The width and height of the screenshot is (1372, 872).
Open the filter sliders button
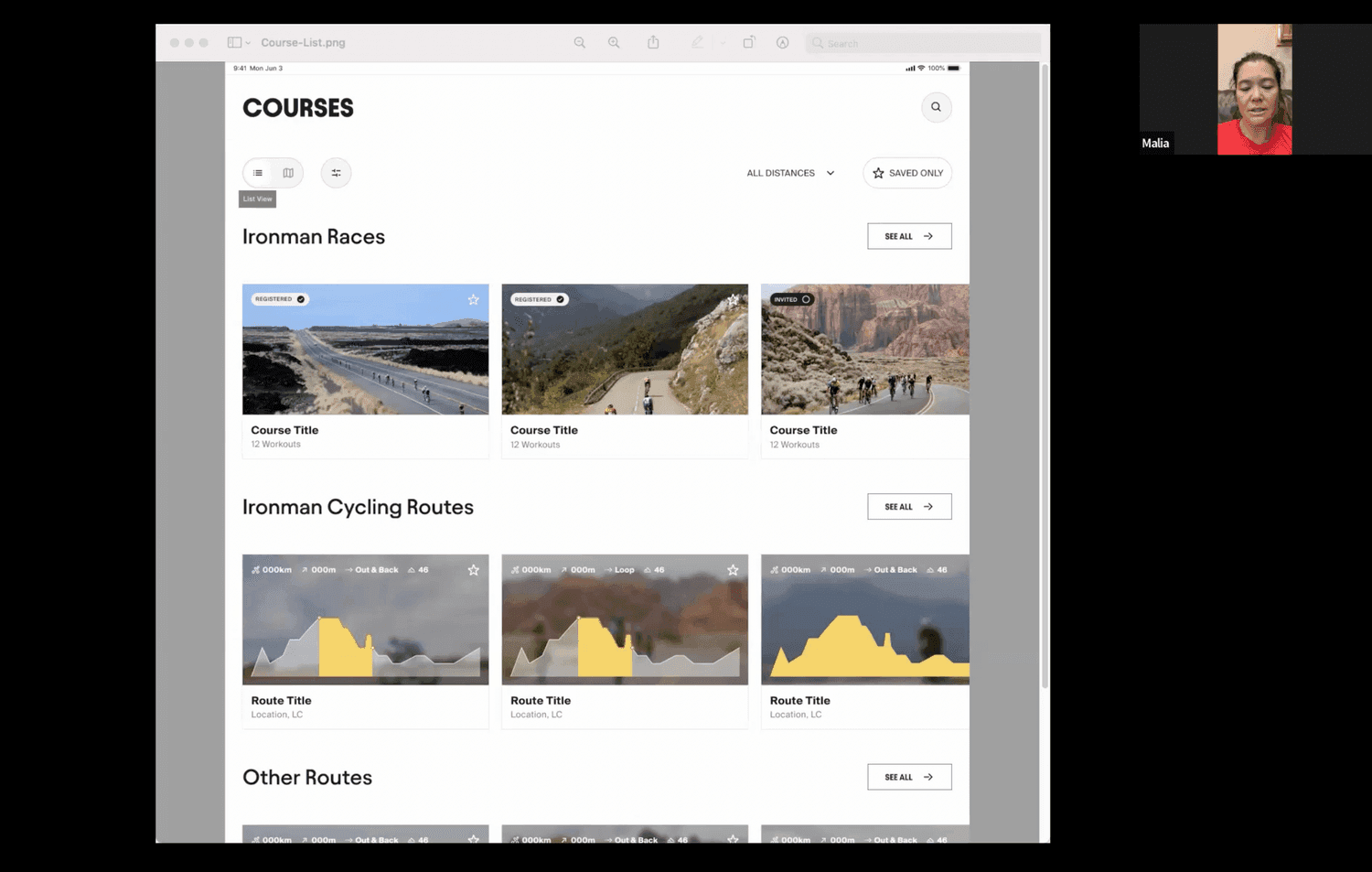pyautogui.click(x=336, y=173)
